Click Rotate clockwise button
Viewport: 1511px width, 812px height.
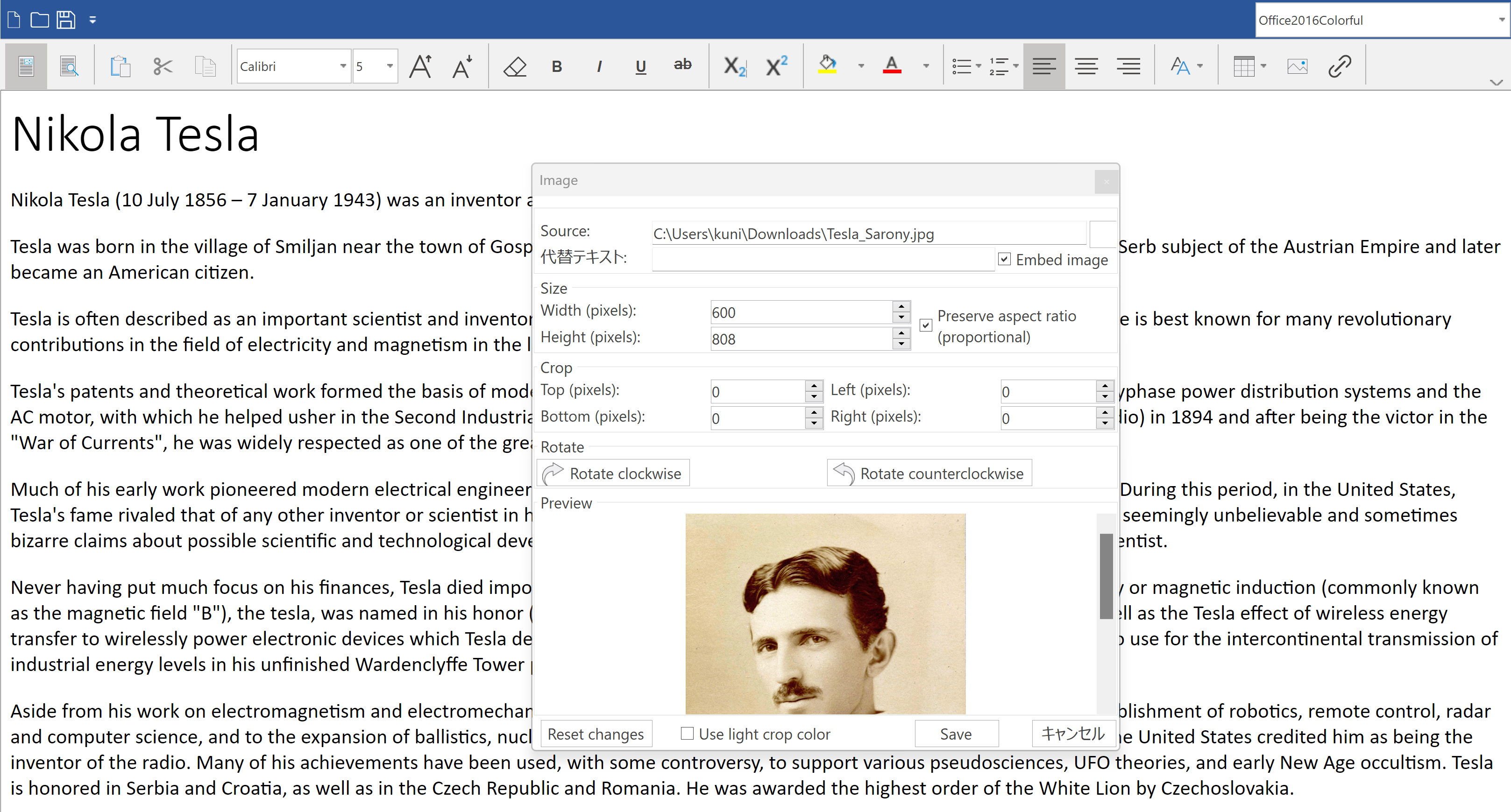[x=613, y=473]
